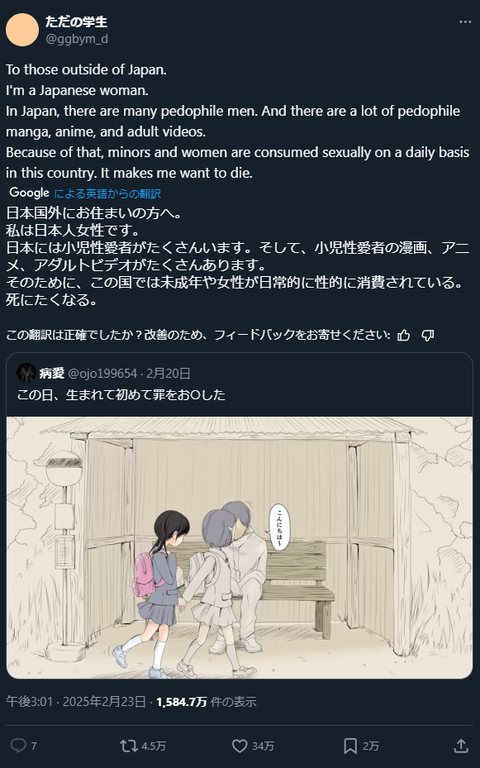
Task: Open the three-dot more options menu
Action: 465,23
